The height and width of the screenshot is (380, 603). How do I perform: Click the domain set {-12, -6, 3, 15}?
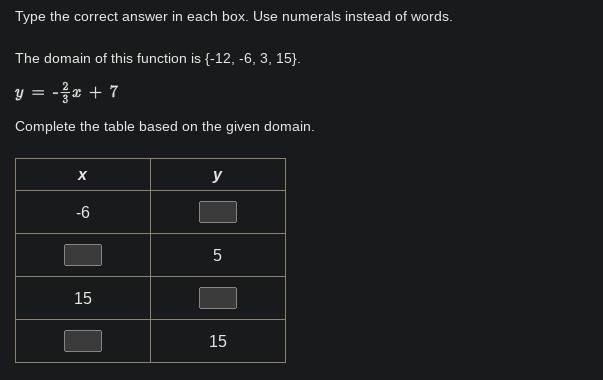(x=251, y=58)
